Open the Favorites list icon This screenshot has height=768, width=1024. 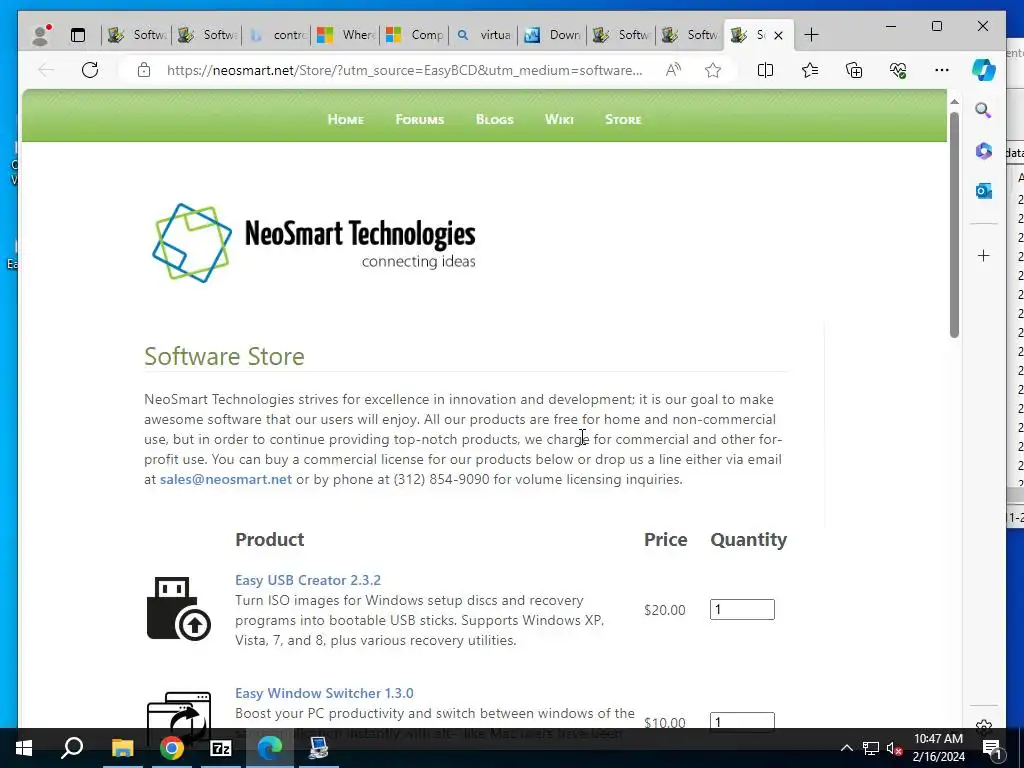(810, 70)
